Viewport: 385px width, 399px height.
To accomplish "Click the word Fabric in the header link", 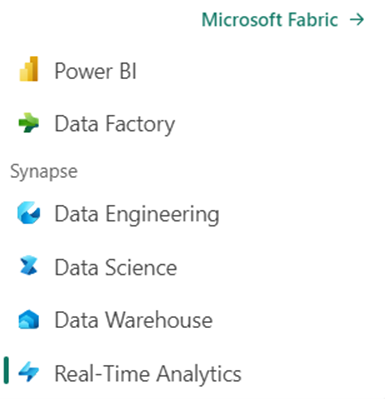I will click(313, 20).
